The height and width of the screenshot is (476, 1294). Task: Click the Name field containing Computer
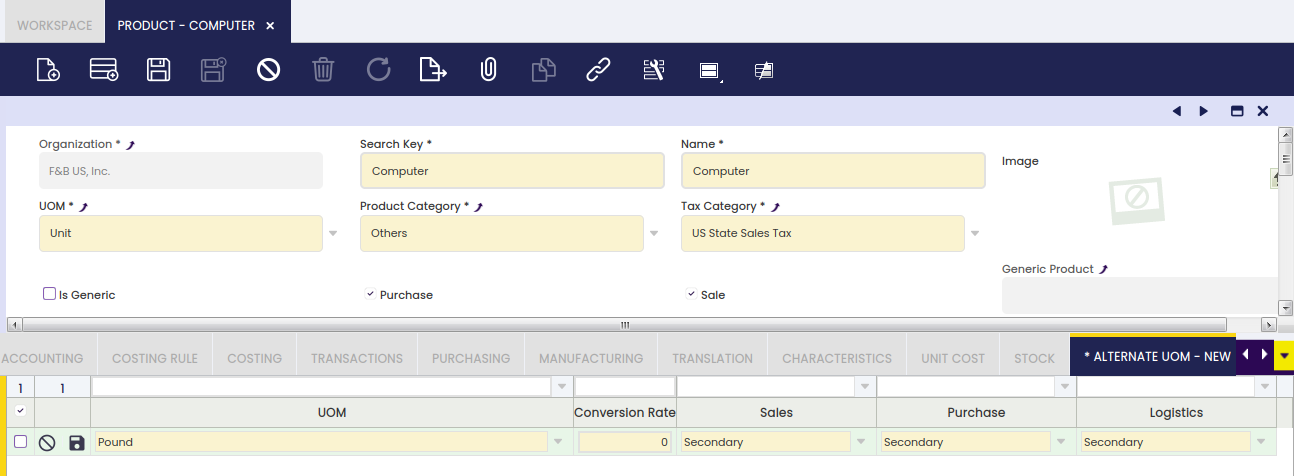pos(833,171)
